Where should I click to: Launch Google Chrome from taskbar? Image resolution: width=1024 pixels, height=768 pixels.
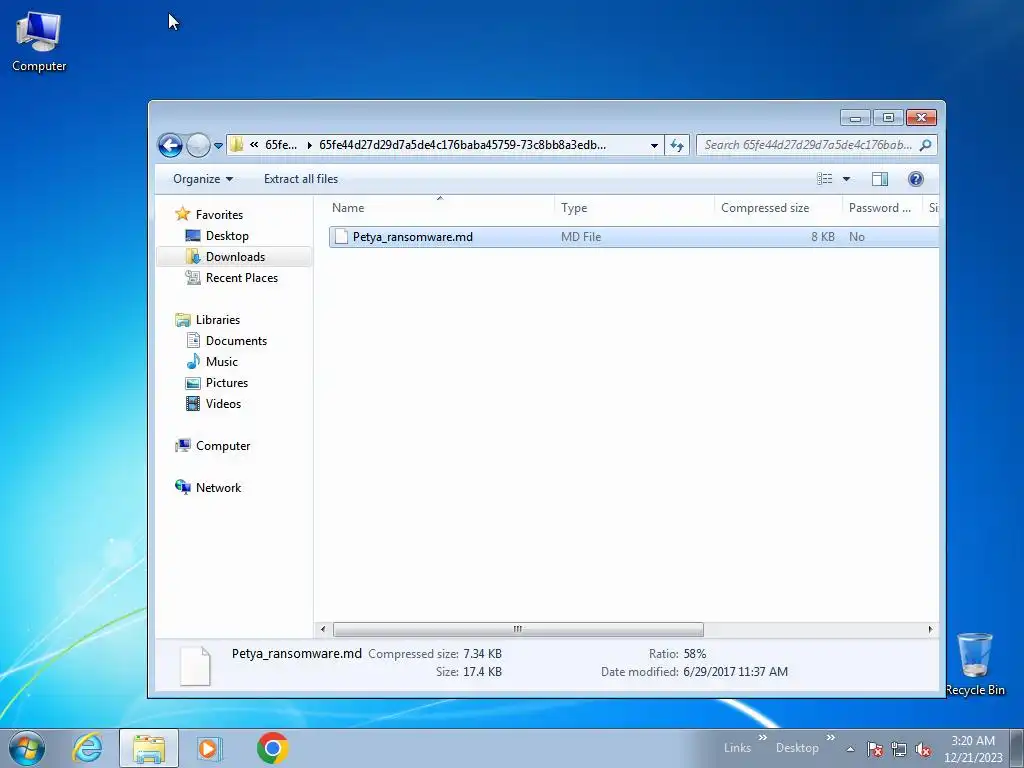(272, 748)
